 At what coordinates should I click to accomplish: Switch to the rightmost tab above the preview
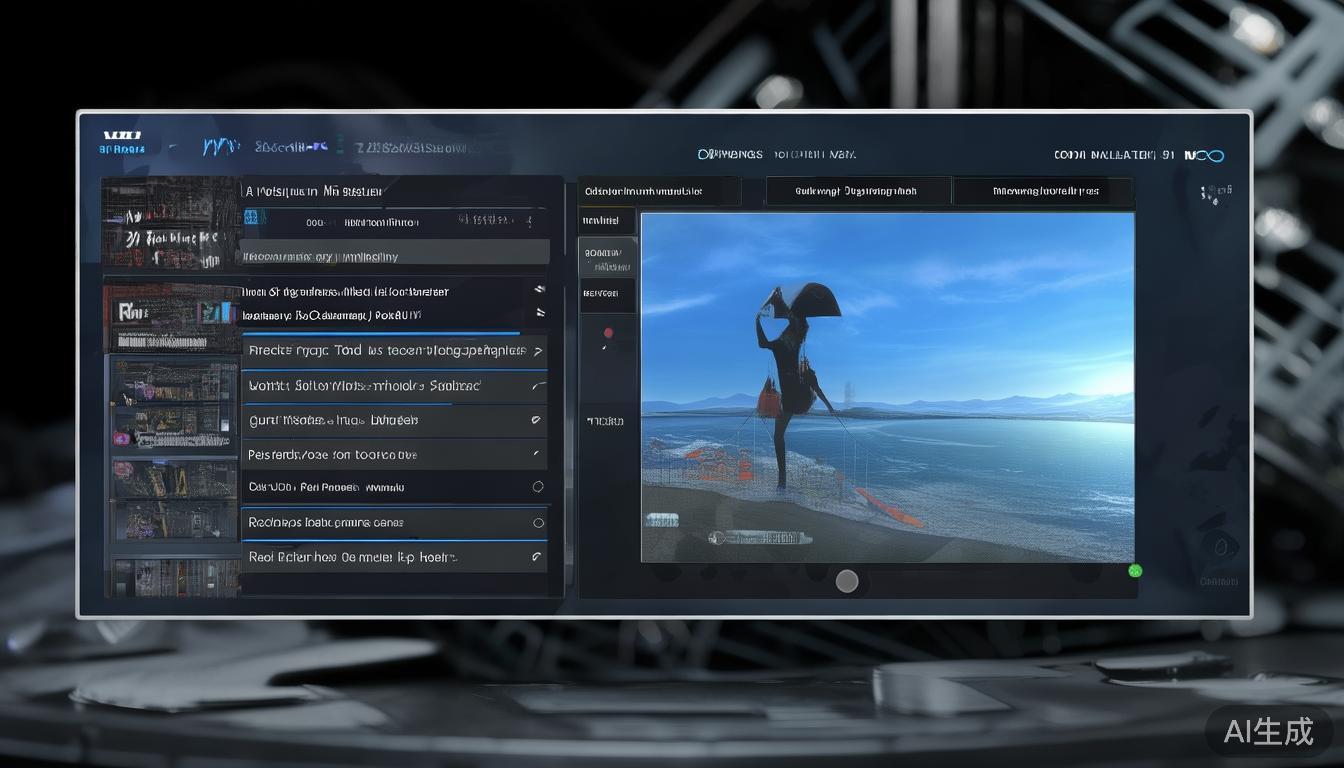tap(1044, 191)
